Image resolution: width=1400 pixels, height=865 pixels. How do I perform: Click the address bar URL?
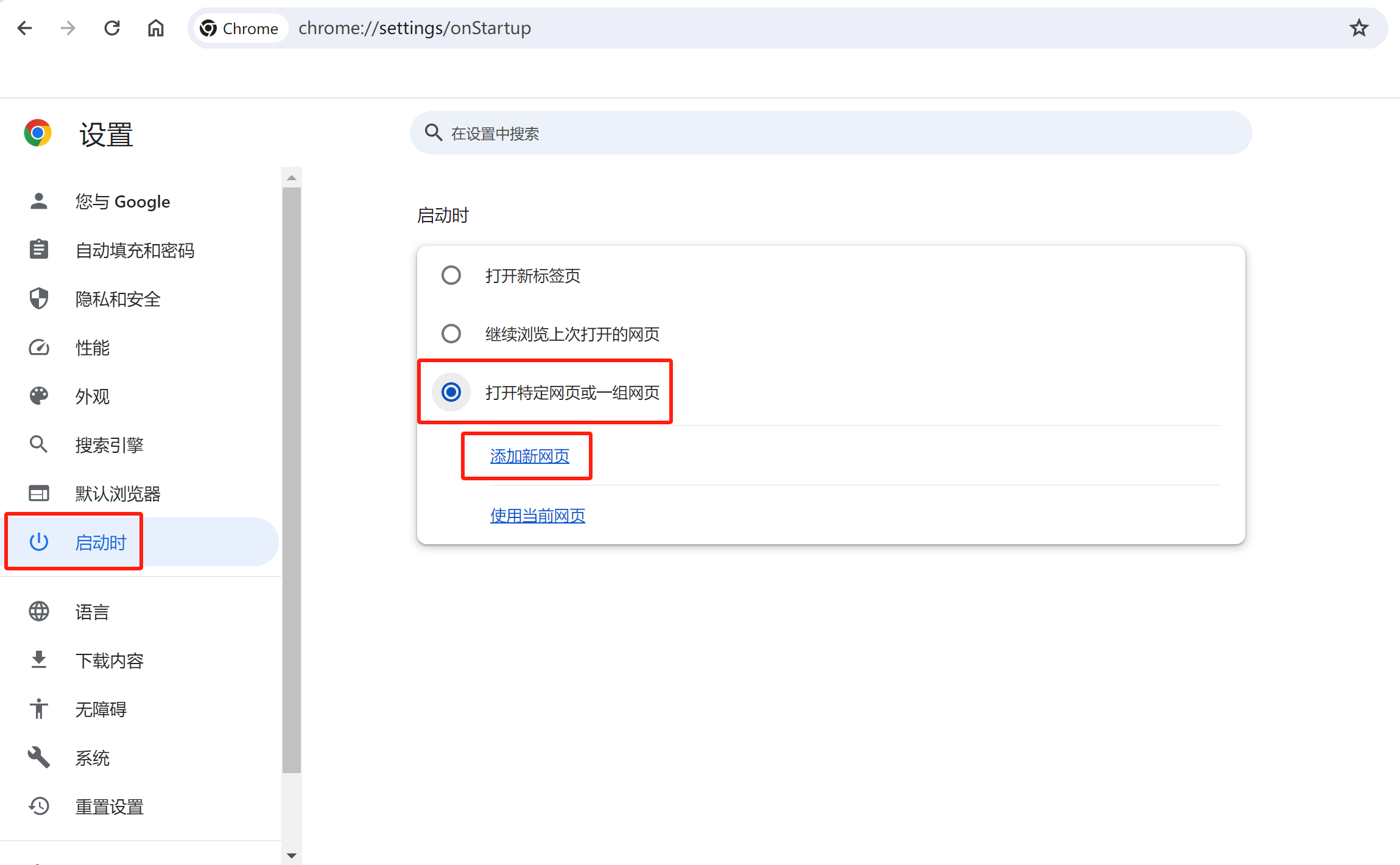click(x=415, y=28)
